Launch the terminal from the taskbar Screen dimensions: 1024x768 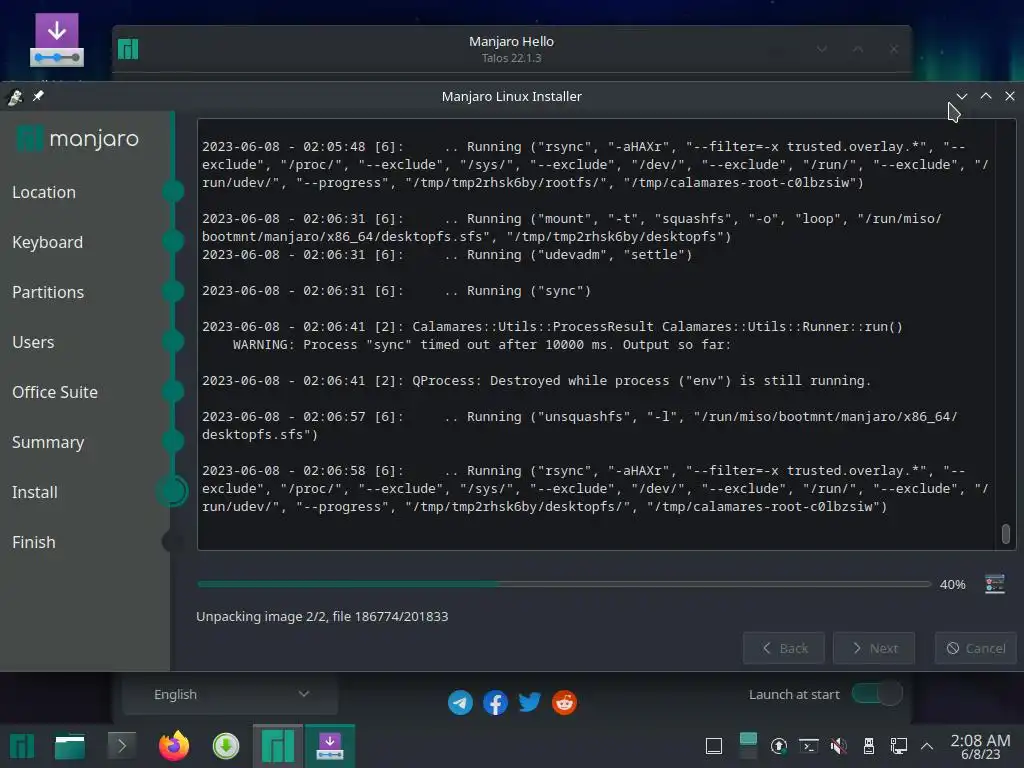pos(121,746)
